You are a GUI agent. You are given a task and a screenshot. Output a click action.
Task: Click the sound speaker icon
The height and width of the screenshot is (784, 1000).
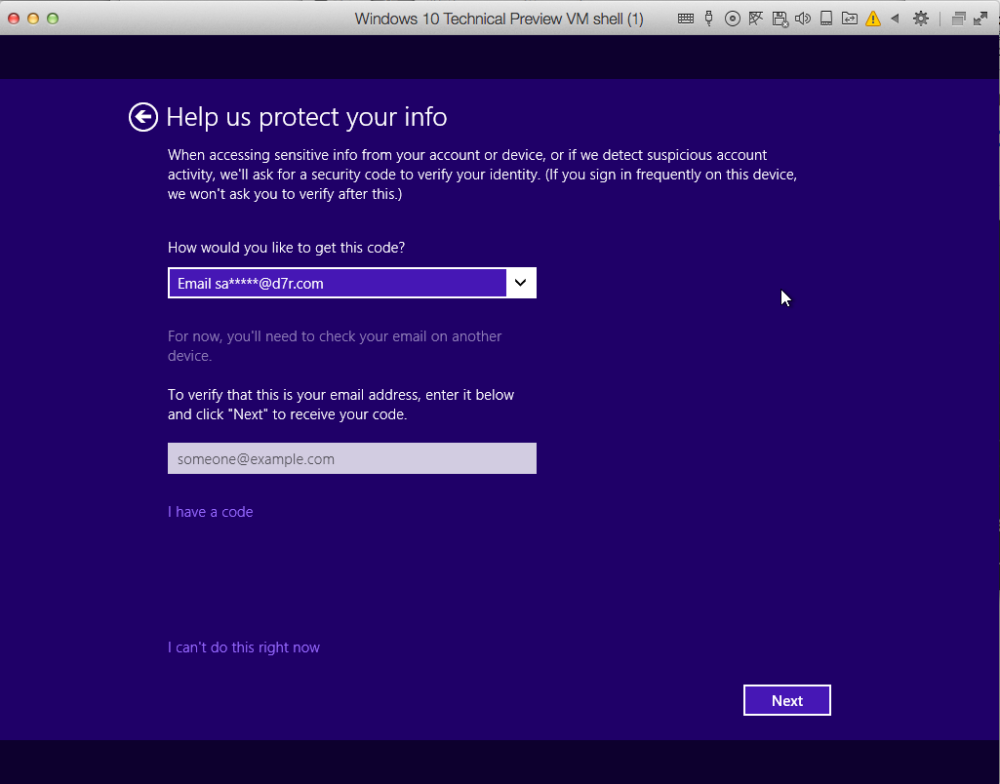(x=802, y=18)
